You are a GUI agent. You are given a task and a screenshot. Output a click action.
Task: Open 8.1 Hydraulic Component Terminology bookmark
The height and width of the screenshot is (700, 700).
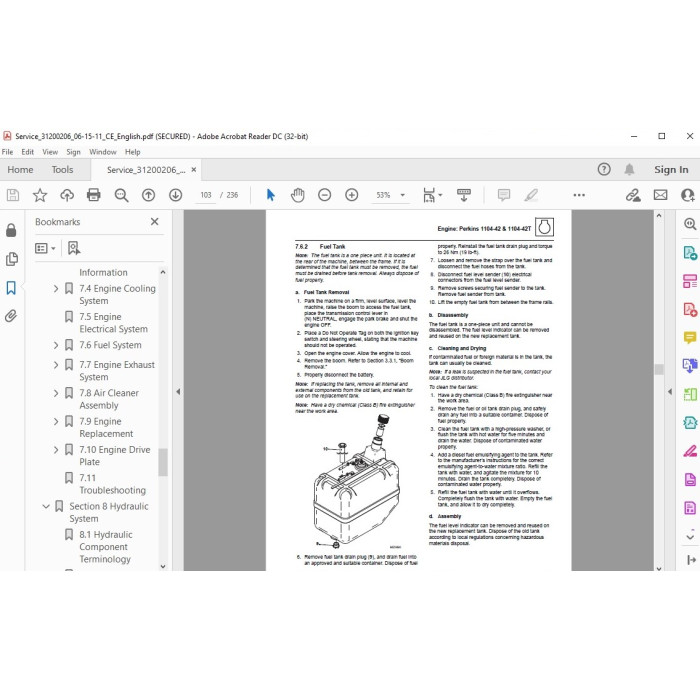(x=106, y=547)
